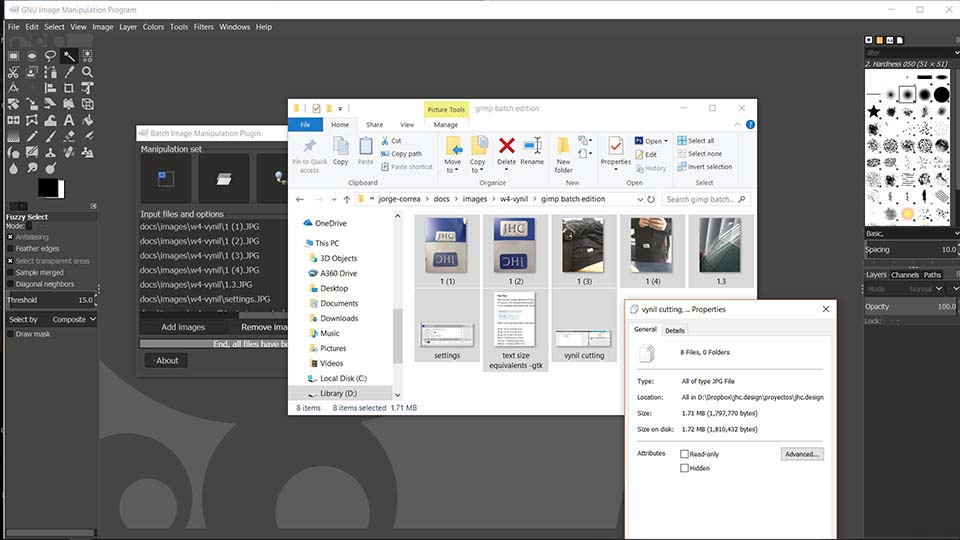Click the refresh icon beside address bar
960x540 pixels.
tap(651, 199)
